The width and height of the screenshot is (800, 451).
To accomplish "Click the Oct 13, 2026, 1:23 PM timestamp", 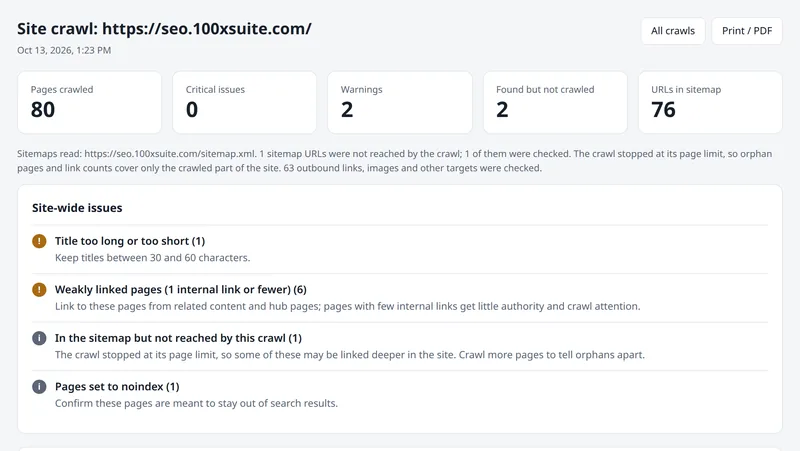I will (x=64, y=50).
